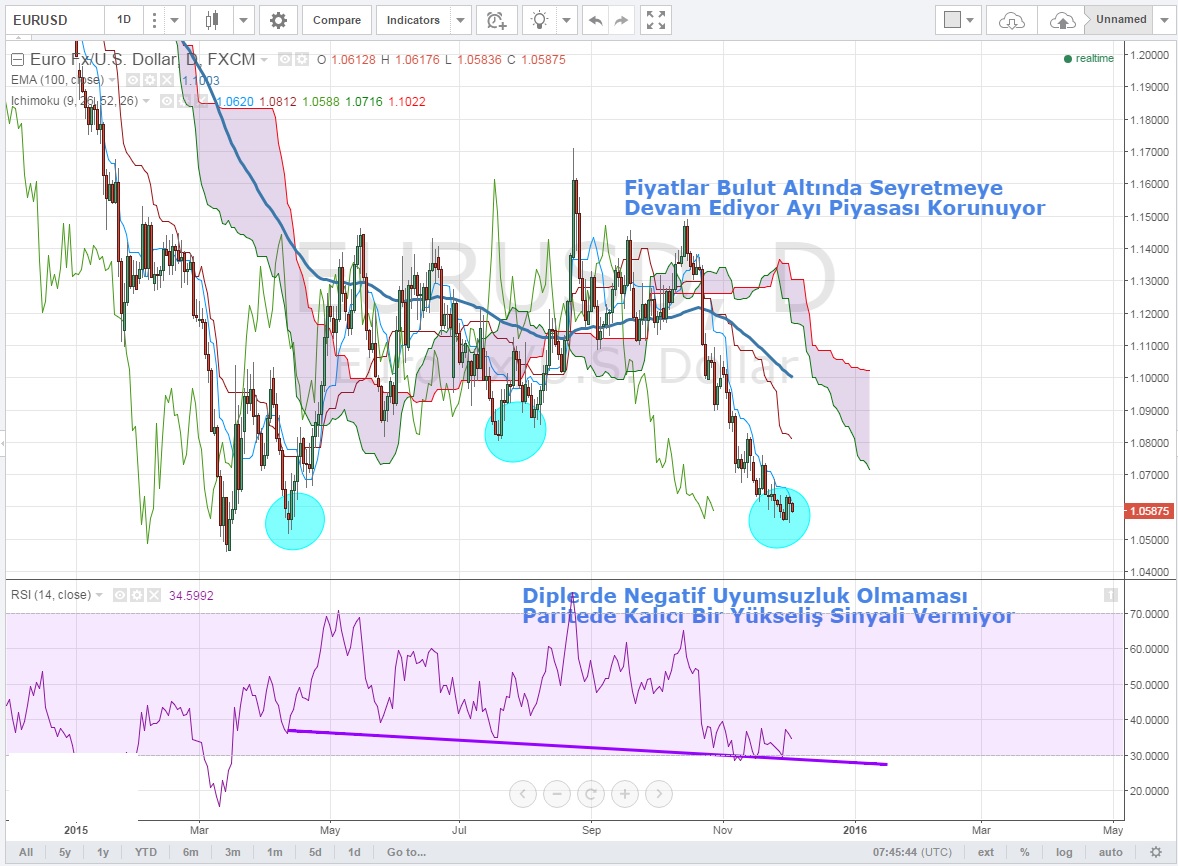Click the lightbulb ideas icon
Image resolution: width=1178 pixels, height=866 pixels.
click(540, 20)
